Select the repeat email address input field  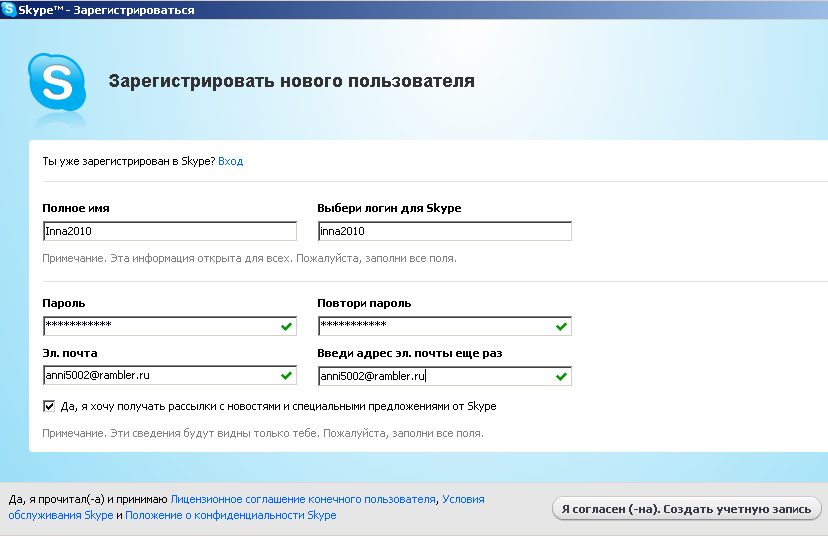pyautogui.click(x=435, y=377)
